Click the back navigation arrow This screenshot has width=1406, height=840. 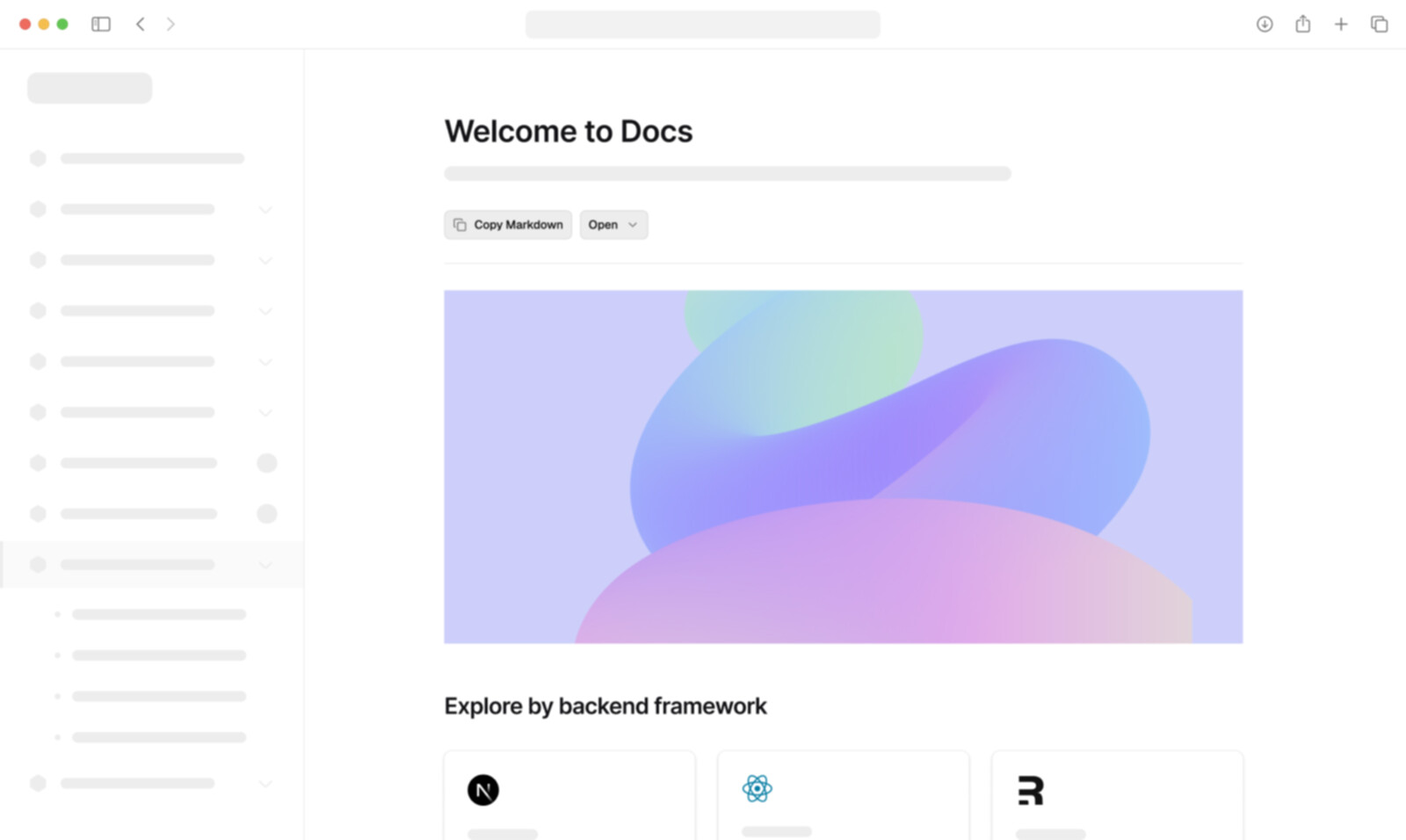tap(141, 24)
